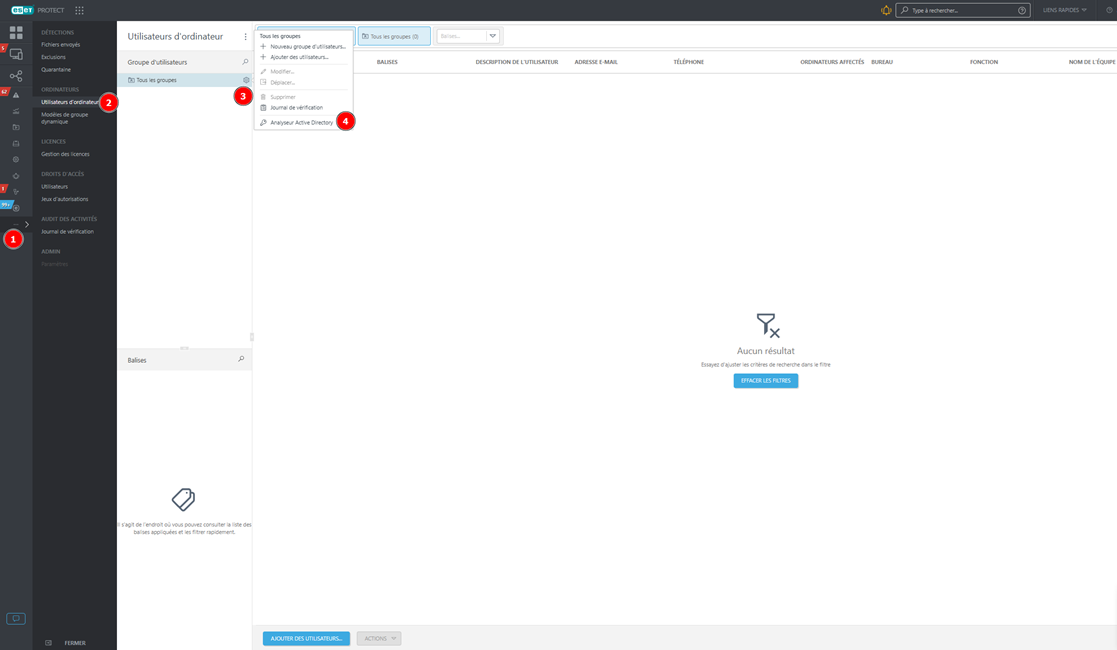Open the detections warning triangle sidebar icon

pos(16,94)
